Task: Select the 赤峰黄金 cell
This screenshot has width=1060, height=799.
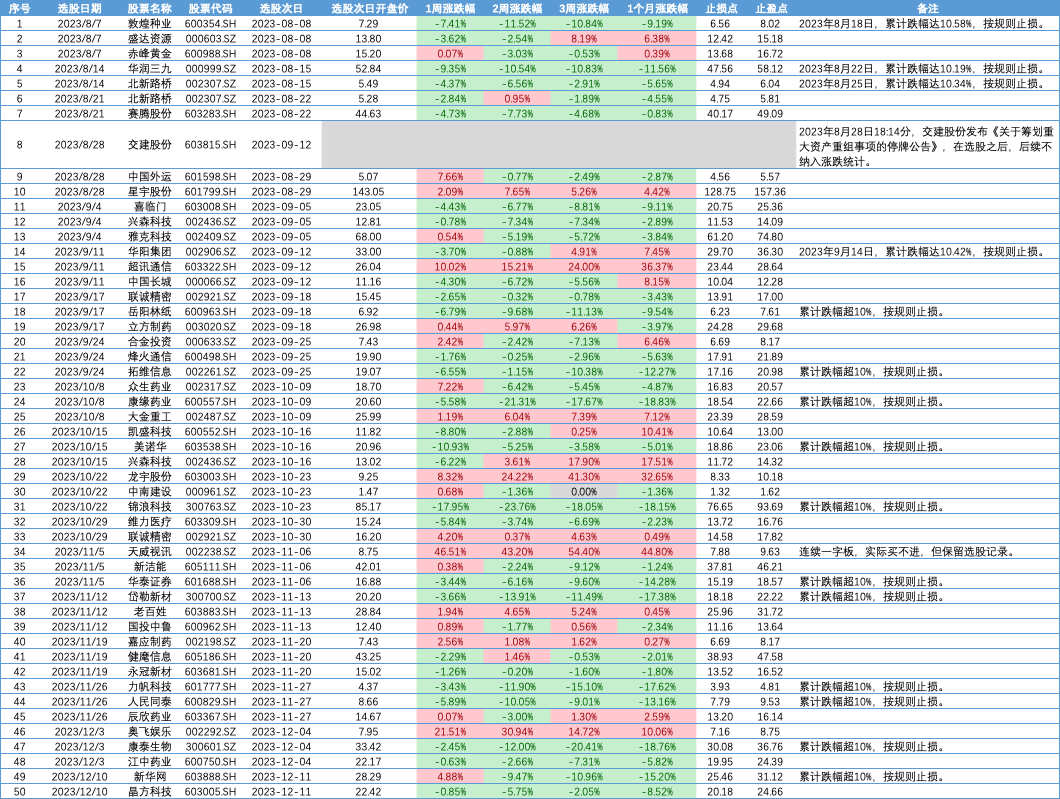Action: point(149,53)
